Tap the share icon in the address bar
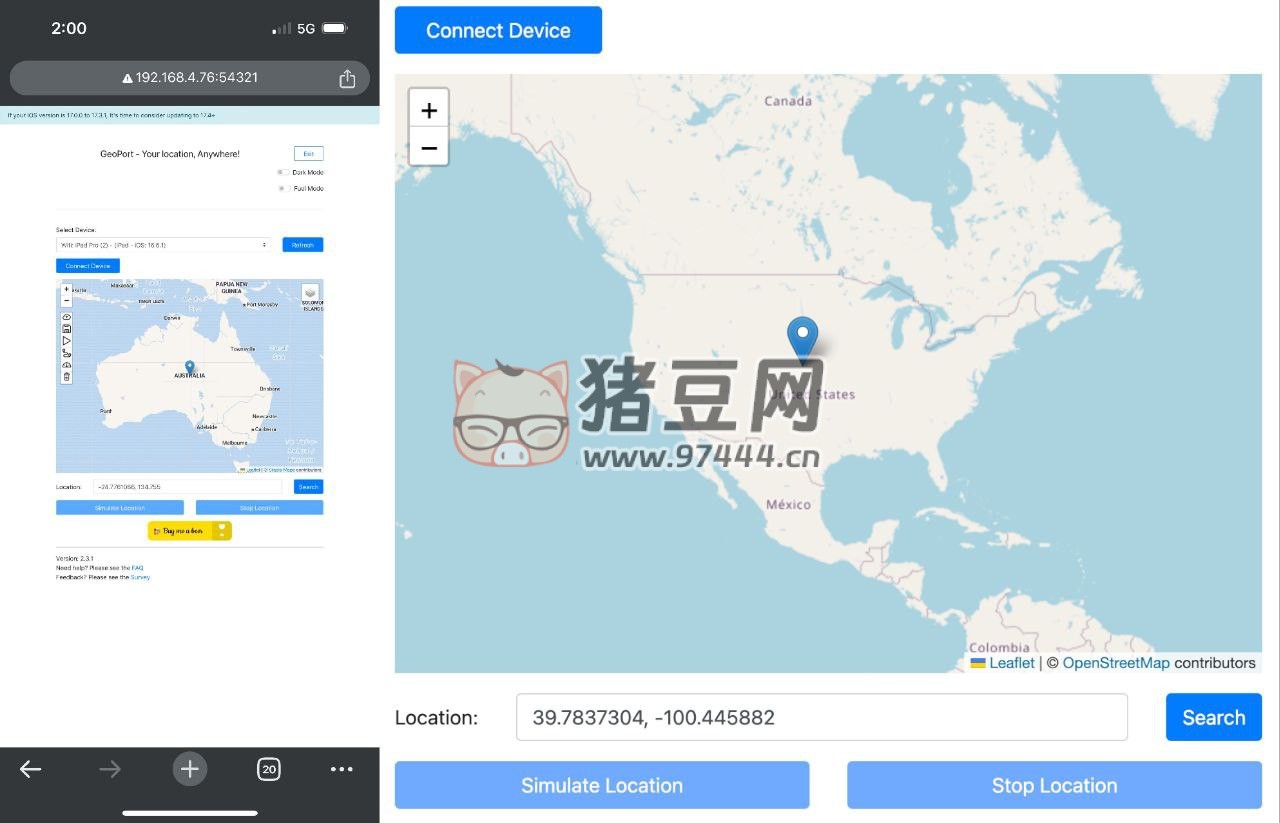Screen dimensions: 1280x823 347,78
